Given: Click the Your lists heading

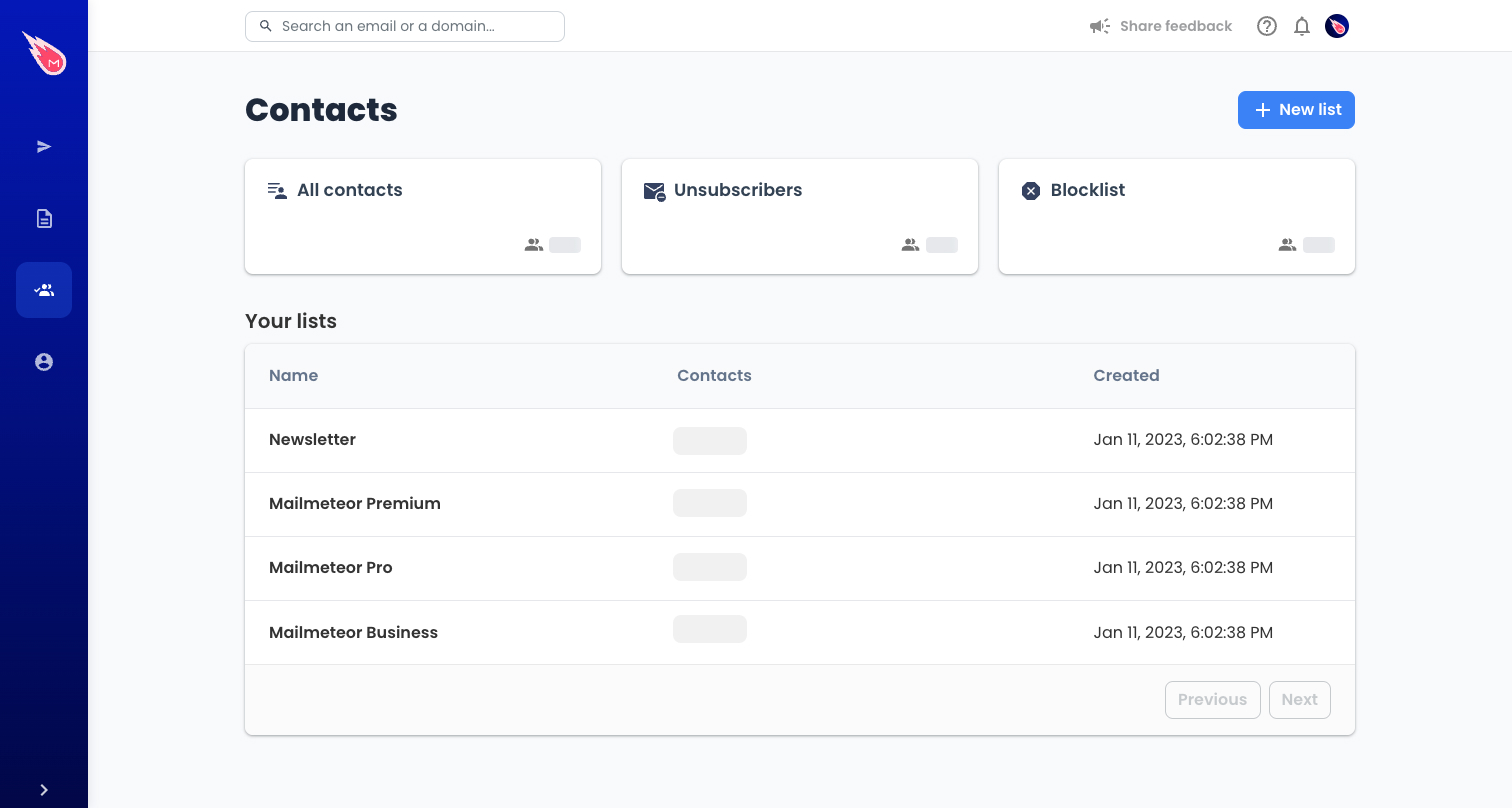Looking at the screenshot, I should (291, 321).
